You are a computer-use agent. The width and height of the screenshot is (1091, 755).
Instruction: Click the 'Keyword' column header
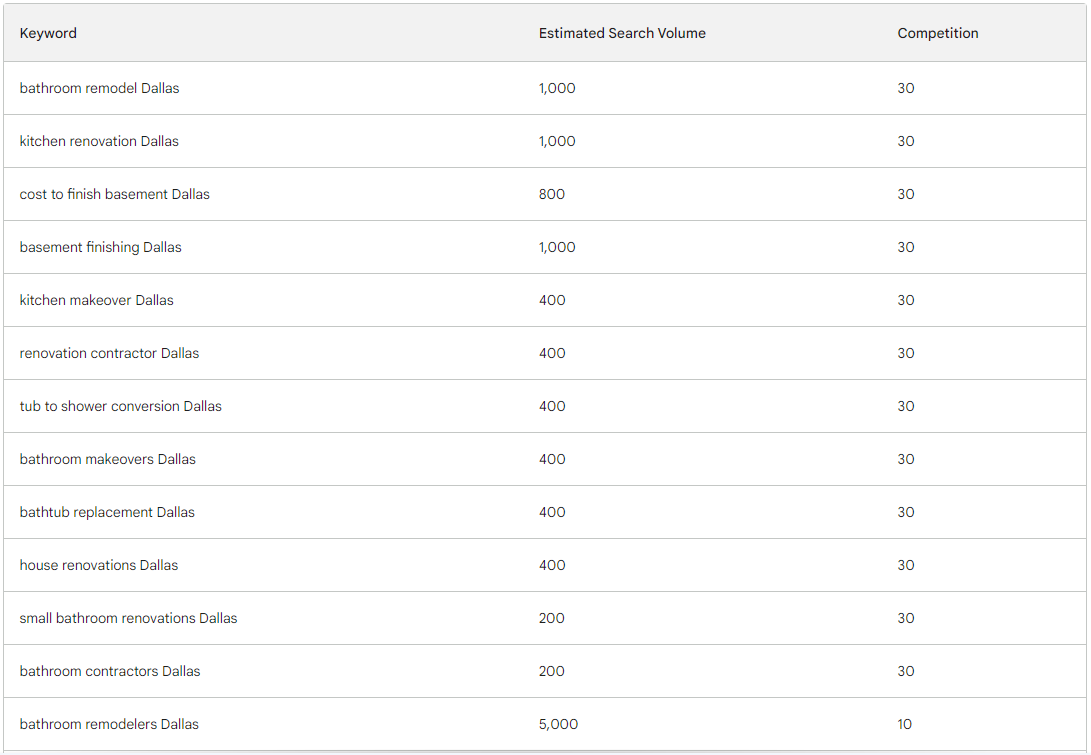tap(47, 33)
